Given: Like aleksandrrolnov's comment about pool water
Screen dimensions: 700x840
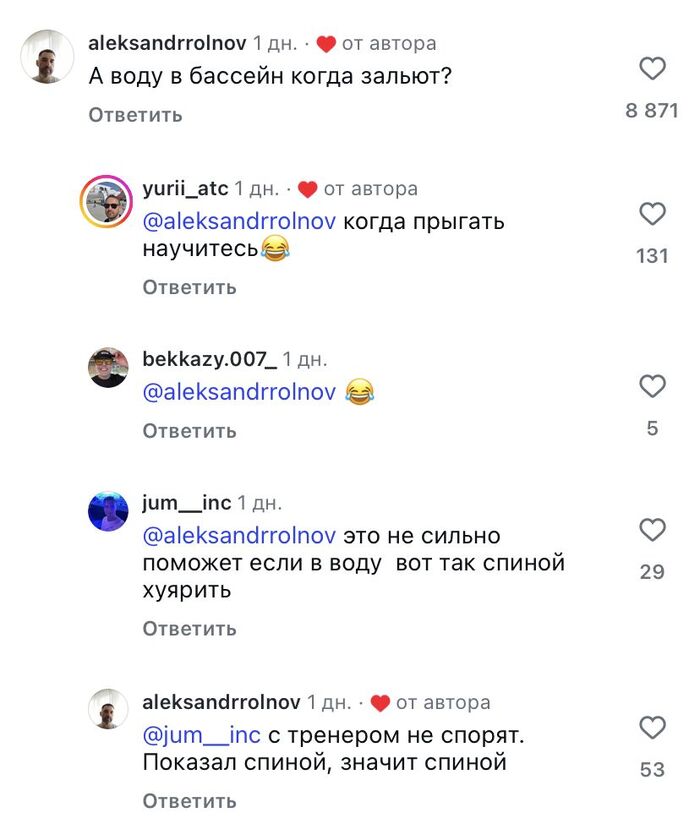Looking at the screenshot, I should [x=652, y=69].
